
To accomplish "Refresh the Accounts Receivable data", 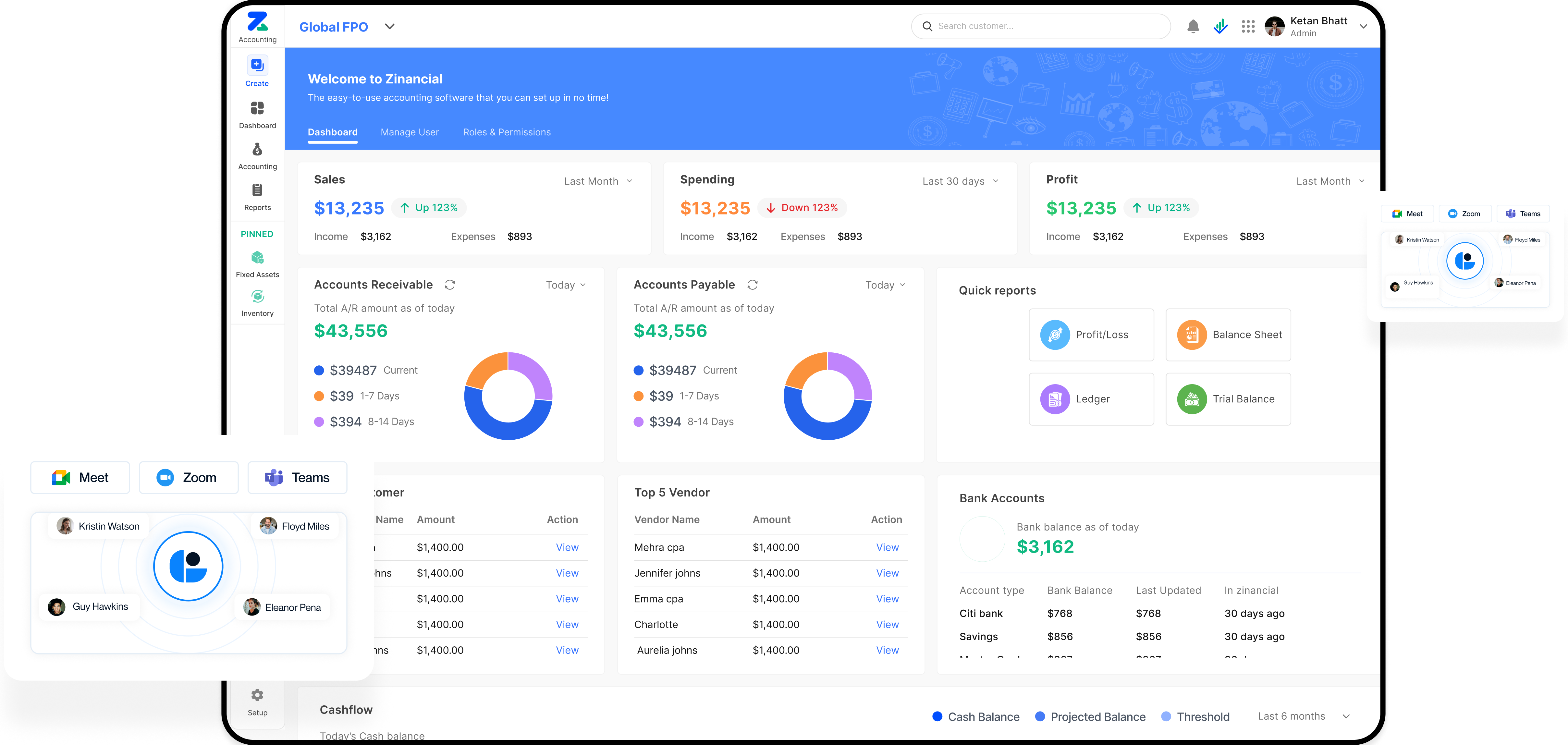I will [x=450, y=284].
